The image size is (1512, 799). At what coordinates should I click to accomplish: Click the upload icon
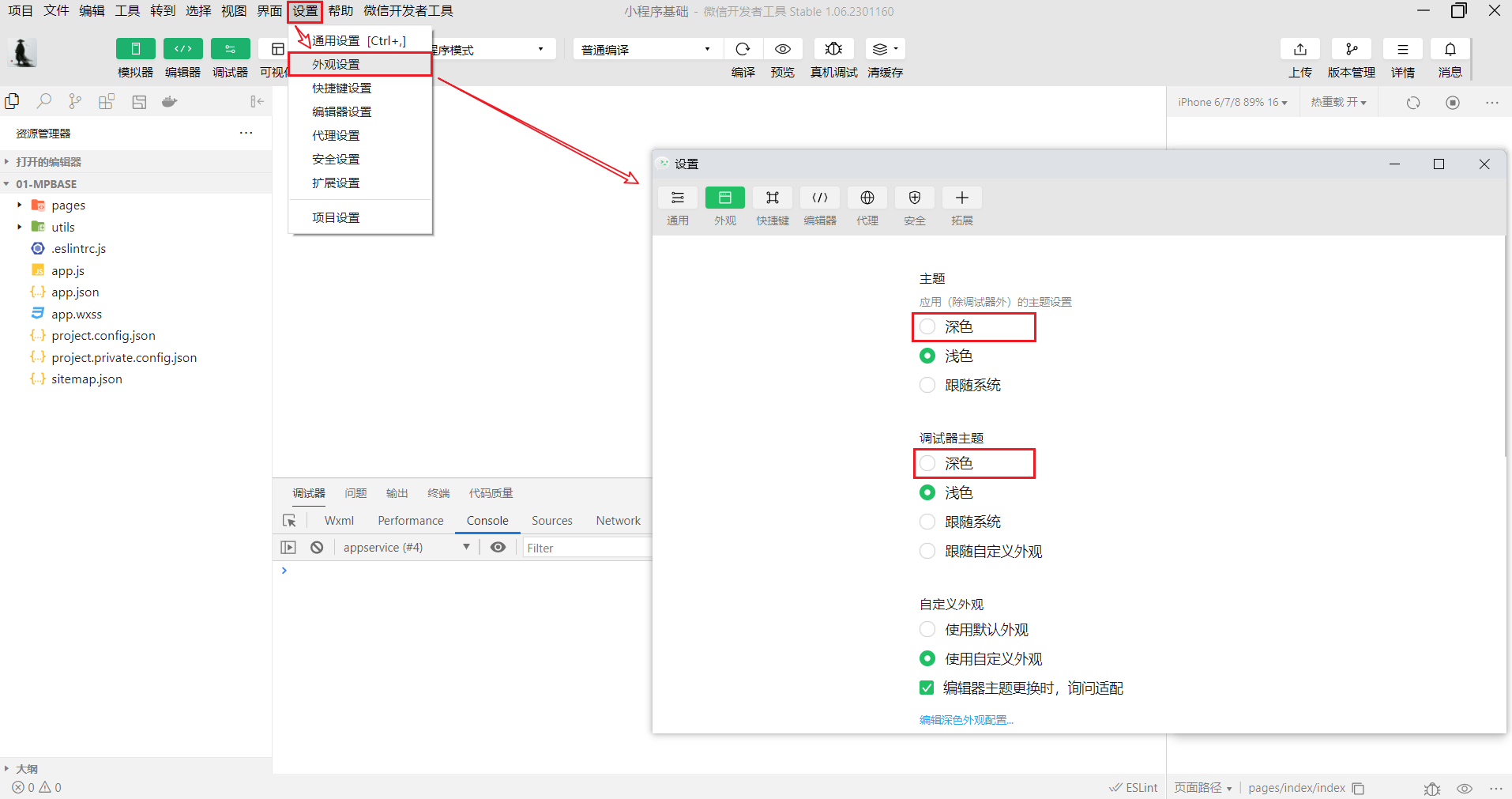1299,49
